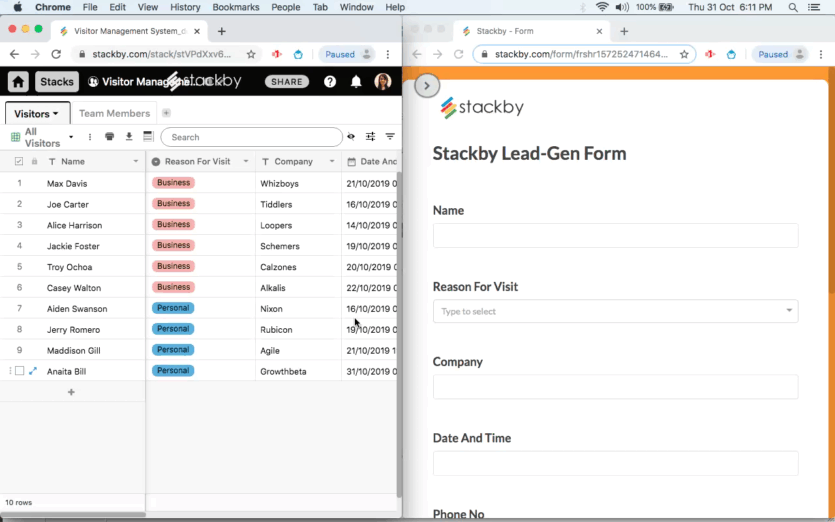Screen dimensions: 835x522
Task: Click the table Search field
Action: coord(251,137)
